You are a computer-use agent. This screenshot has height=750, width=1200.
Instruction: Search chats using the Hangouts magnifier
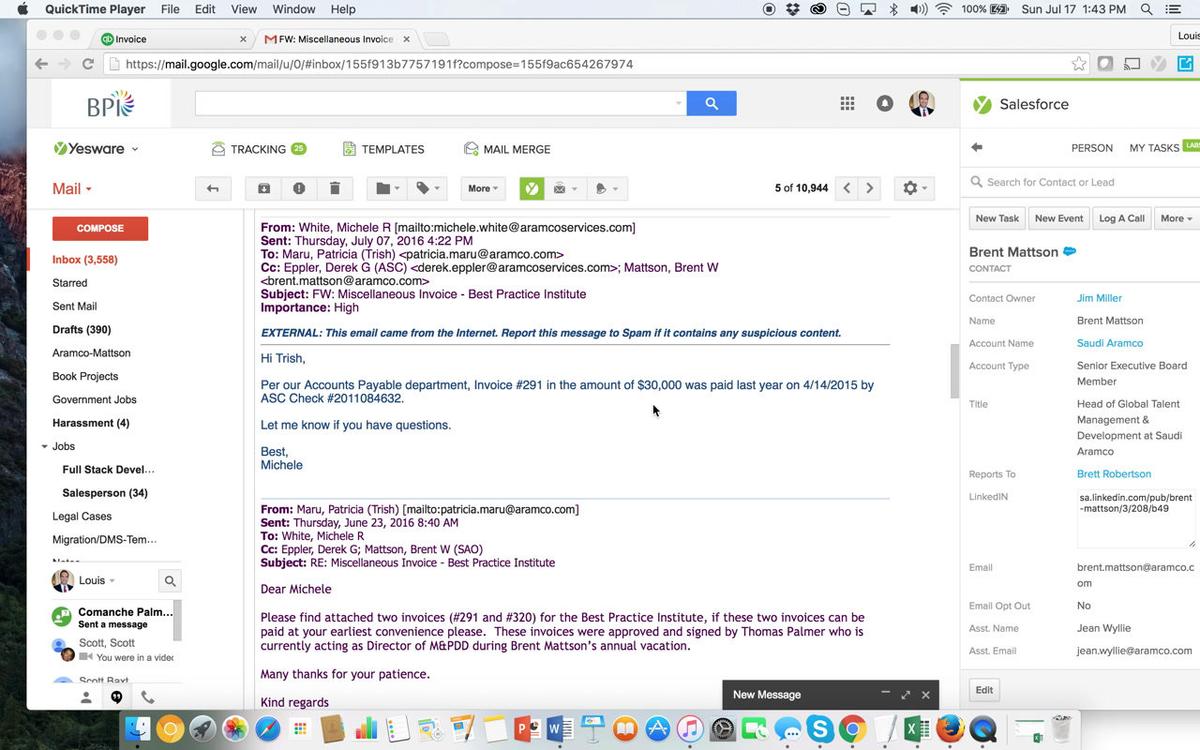[x=170, y=580]
